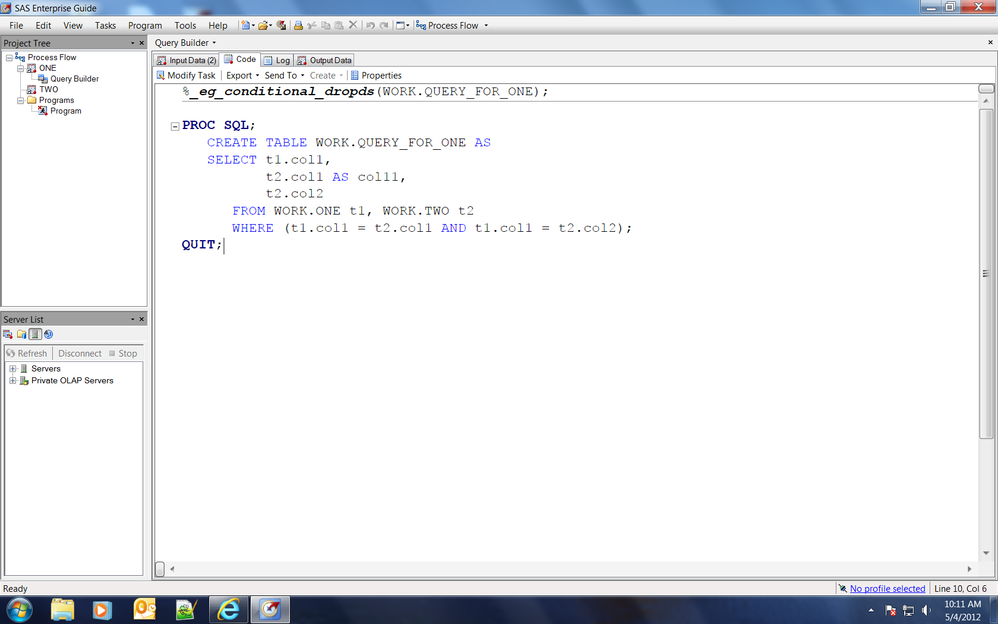This screenshot has width=998, height=624.
Task: Collapse the Process Flow tree node
Action: (9, 57)
